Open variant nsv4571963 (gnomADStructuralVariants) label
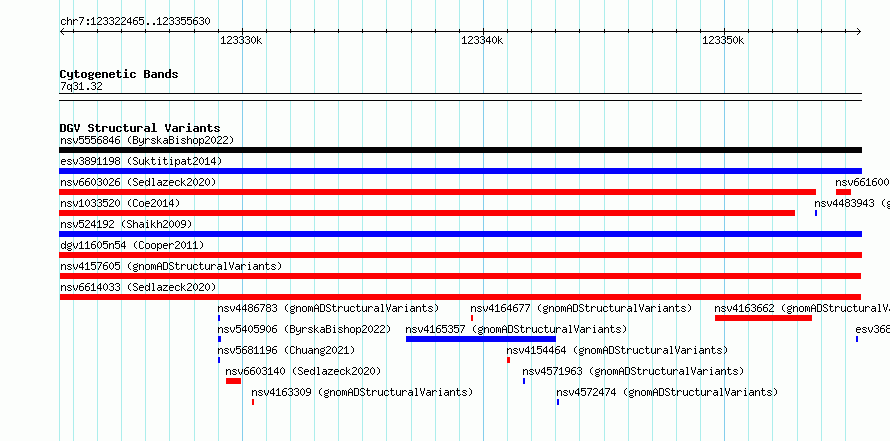The image size is (890, 441). [633, 371]
